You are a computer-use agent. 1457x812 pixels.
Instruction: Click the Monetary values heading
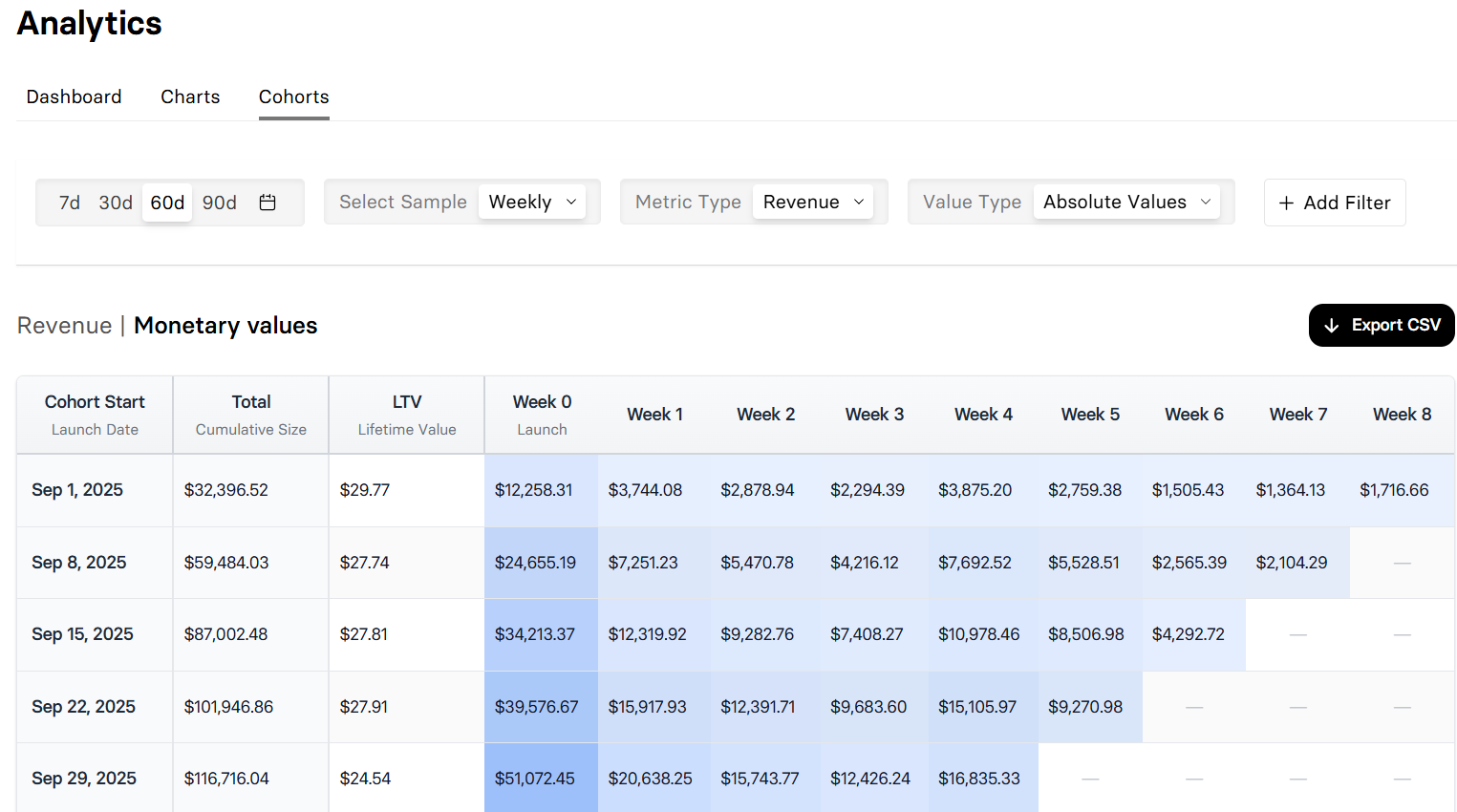tap(225, 326)
